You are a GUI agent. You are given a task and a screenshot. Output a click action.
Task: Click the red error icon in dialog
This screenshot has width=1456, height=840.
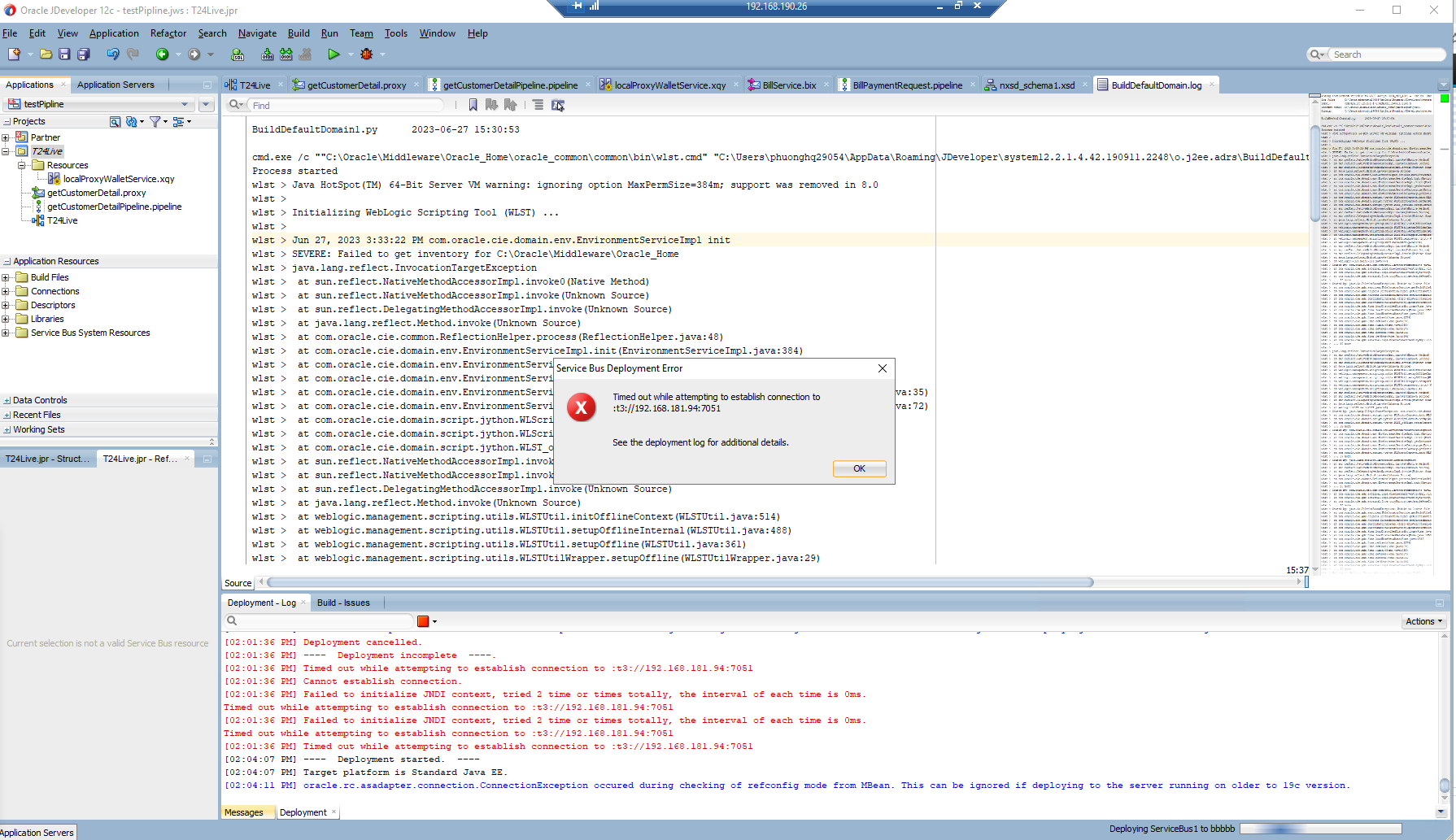click(581, 407)
